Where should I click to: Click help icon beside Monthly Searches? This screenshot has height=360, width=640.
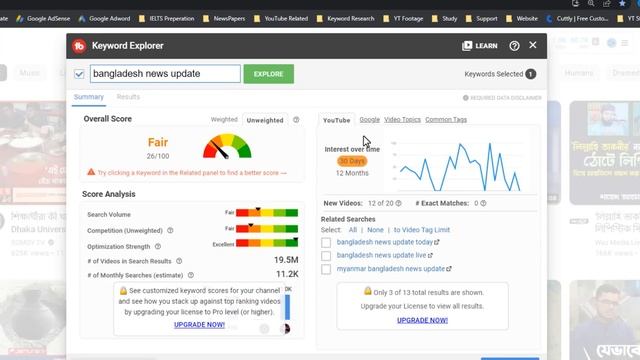[191, 275]
